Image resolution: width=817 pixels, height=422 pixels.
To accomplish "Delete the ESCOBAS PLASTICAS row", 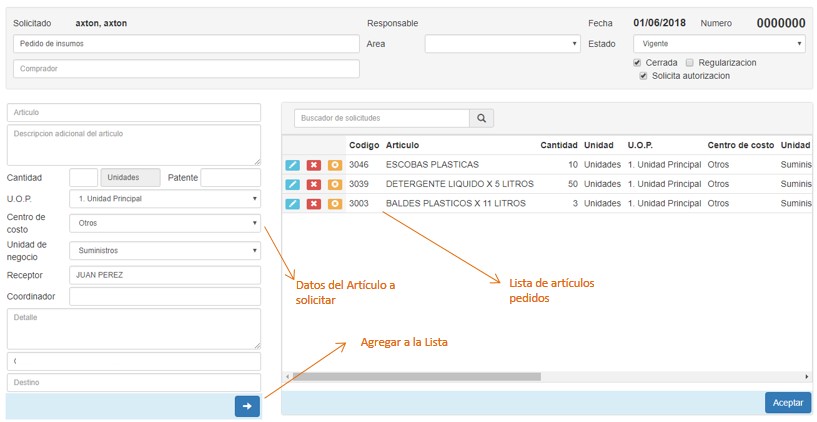I will point(313,165).
